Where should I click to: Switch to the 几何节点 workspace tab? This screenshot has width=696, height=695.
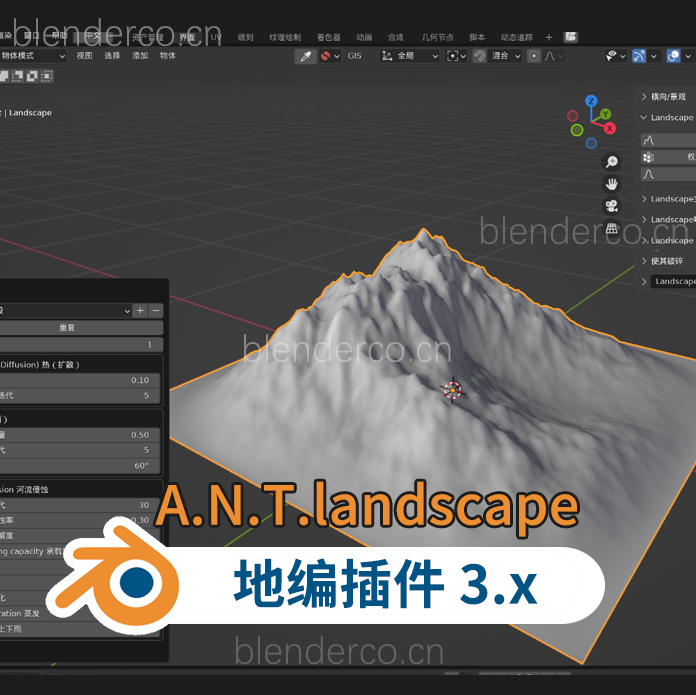[x=437, y=37]
